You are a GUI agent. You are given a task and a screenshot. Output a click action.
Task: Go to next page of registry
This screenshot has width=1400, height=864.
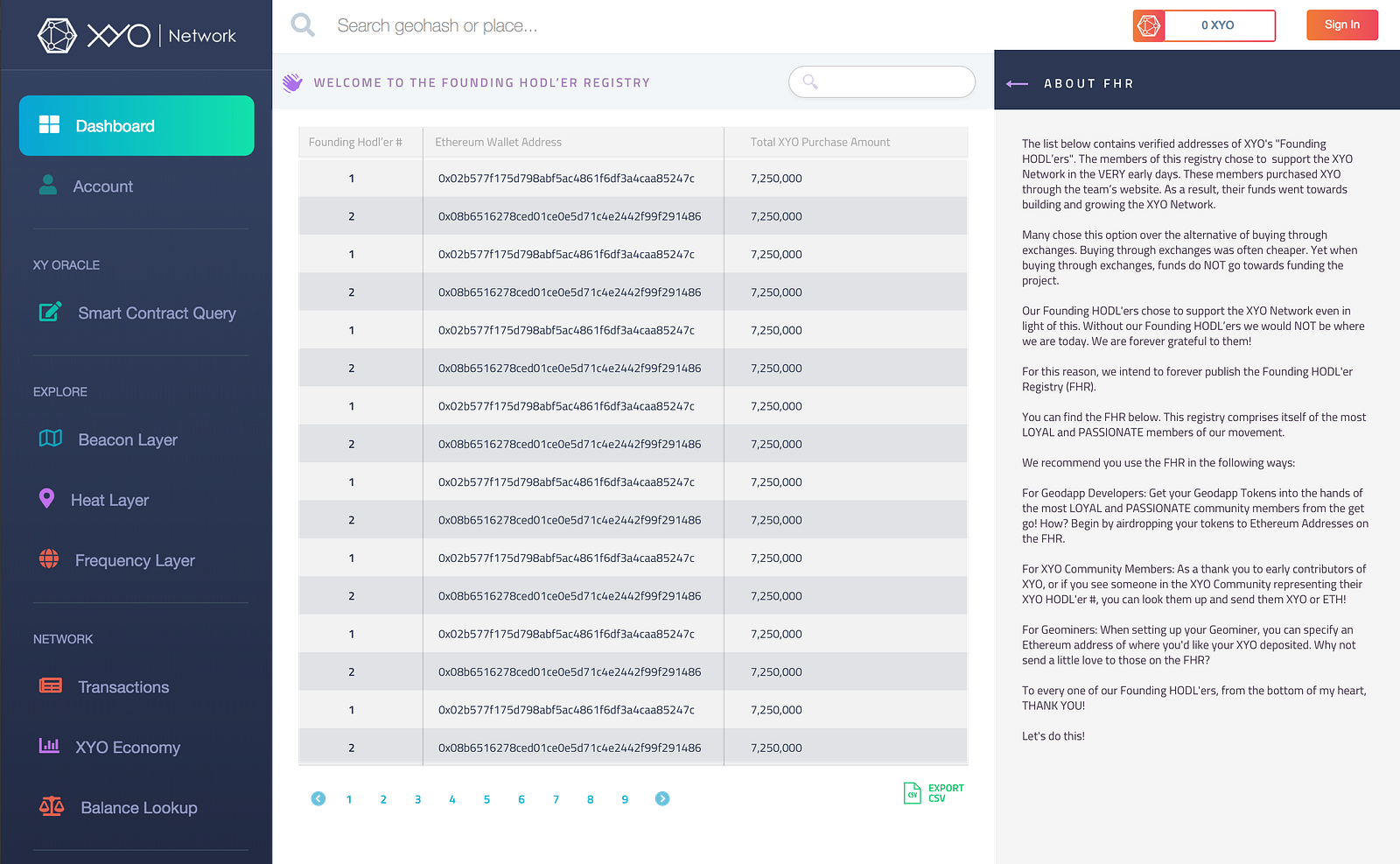coord(662,798)
